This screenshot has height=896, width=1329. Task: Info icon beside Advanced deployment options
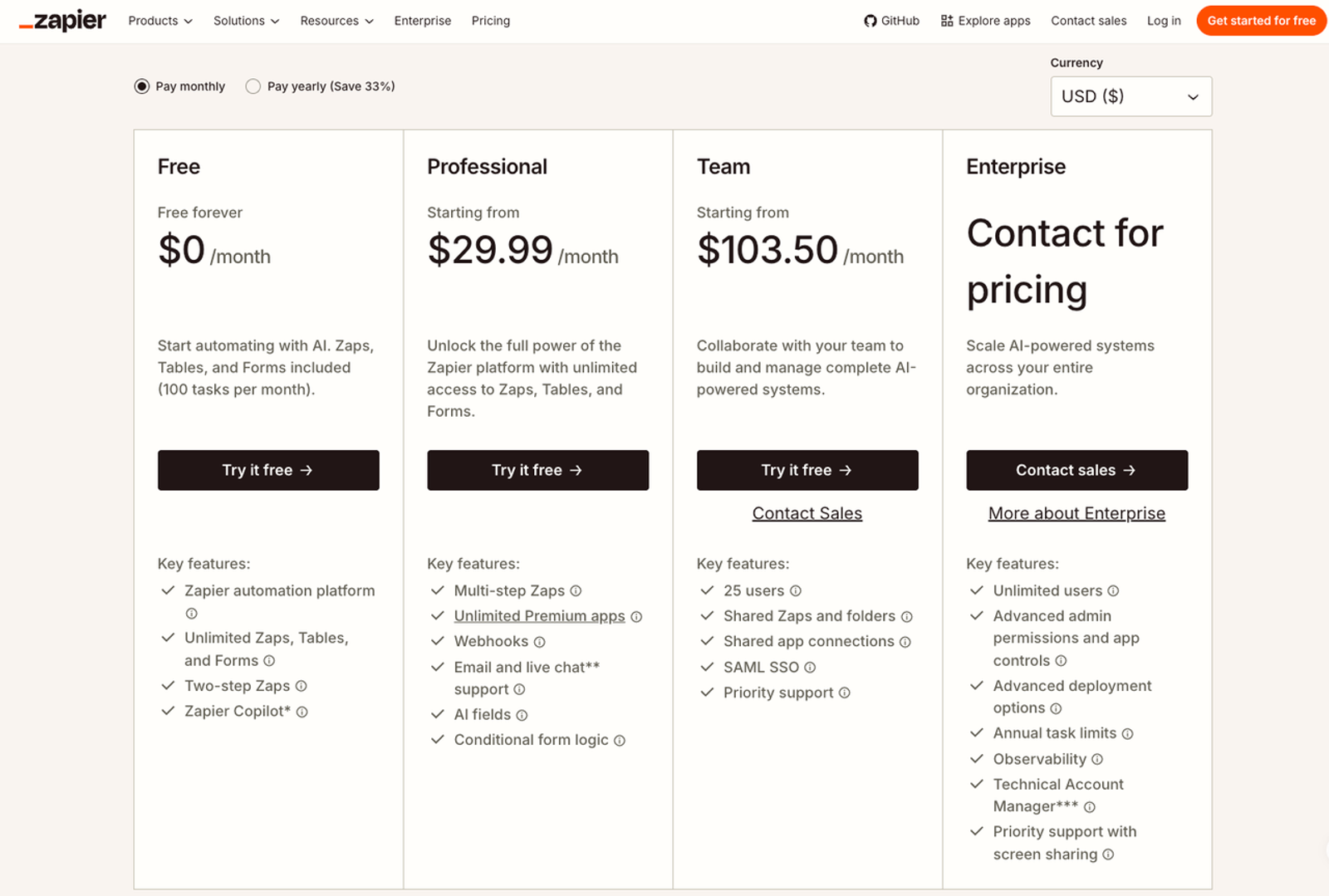1056,708
